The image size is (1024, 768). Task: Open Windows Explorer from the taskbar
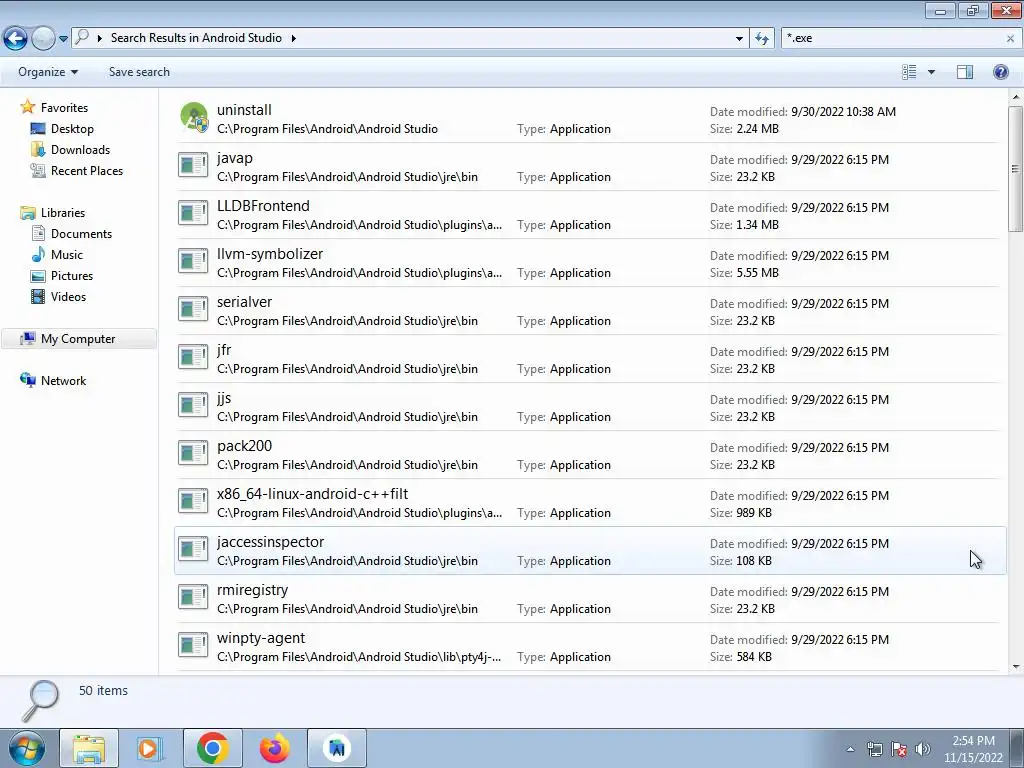coord(89,748)
